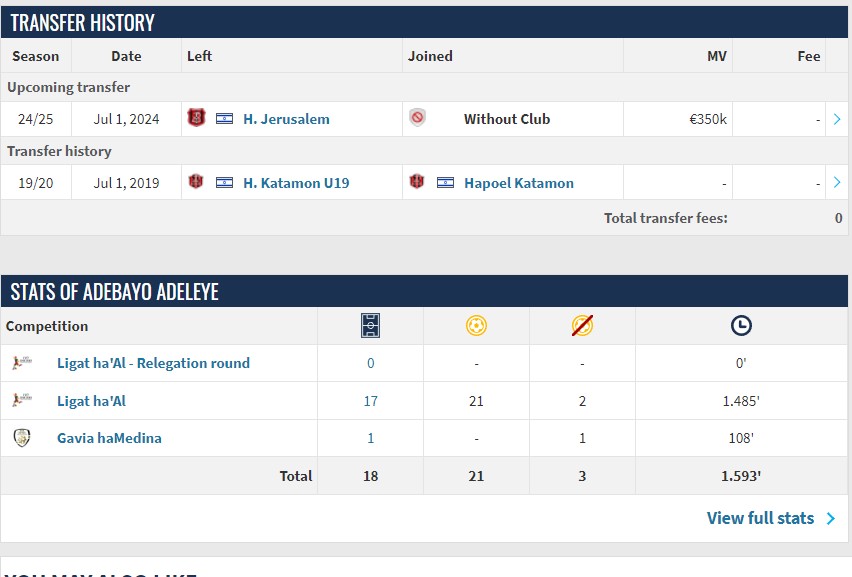Viewport: 852px width, 577px height.
Task: Click the Hapoel Katamon club crest icon
Action: (x=417, y=182)
